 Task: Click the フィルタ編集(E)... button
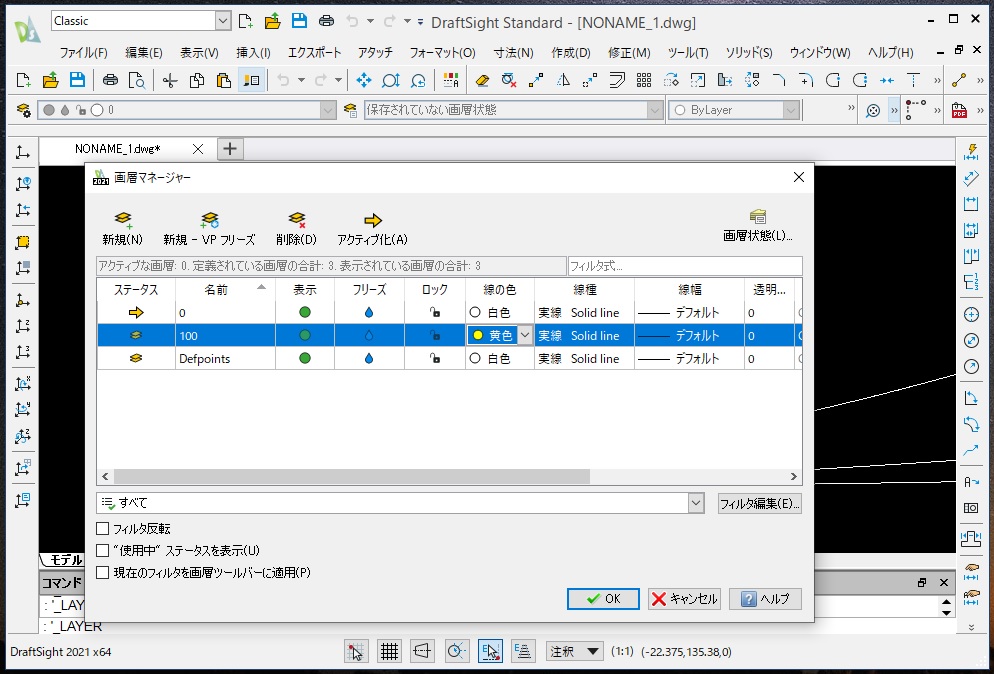coord(759,503)
